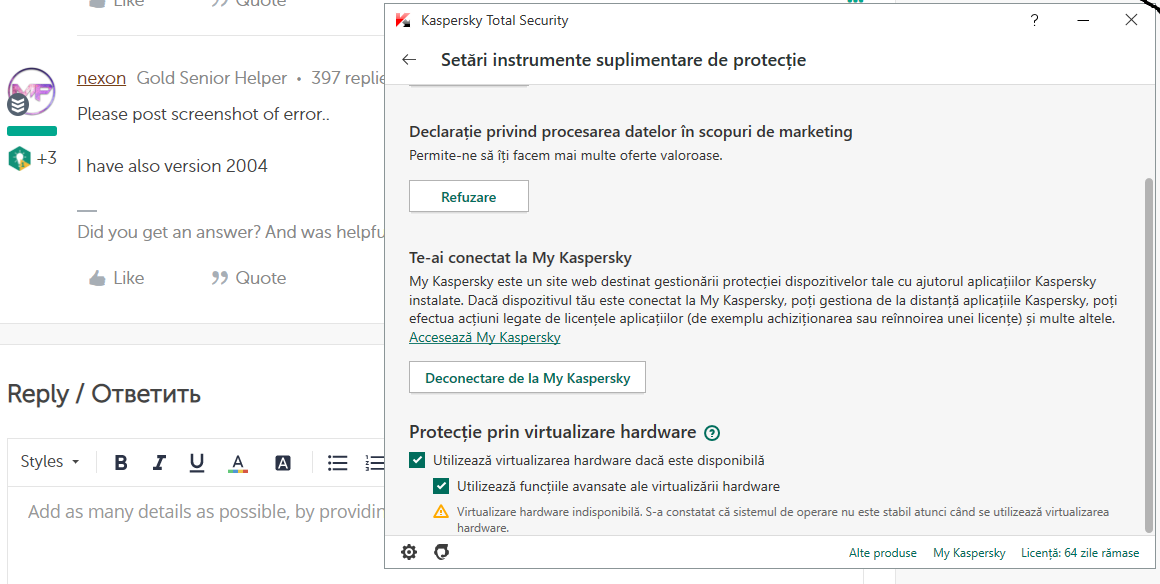This screenshot has height=584, width=1160.
Task: Follow the 'Accesează My Kaspersky' link
Action: tap(485, 338)
